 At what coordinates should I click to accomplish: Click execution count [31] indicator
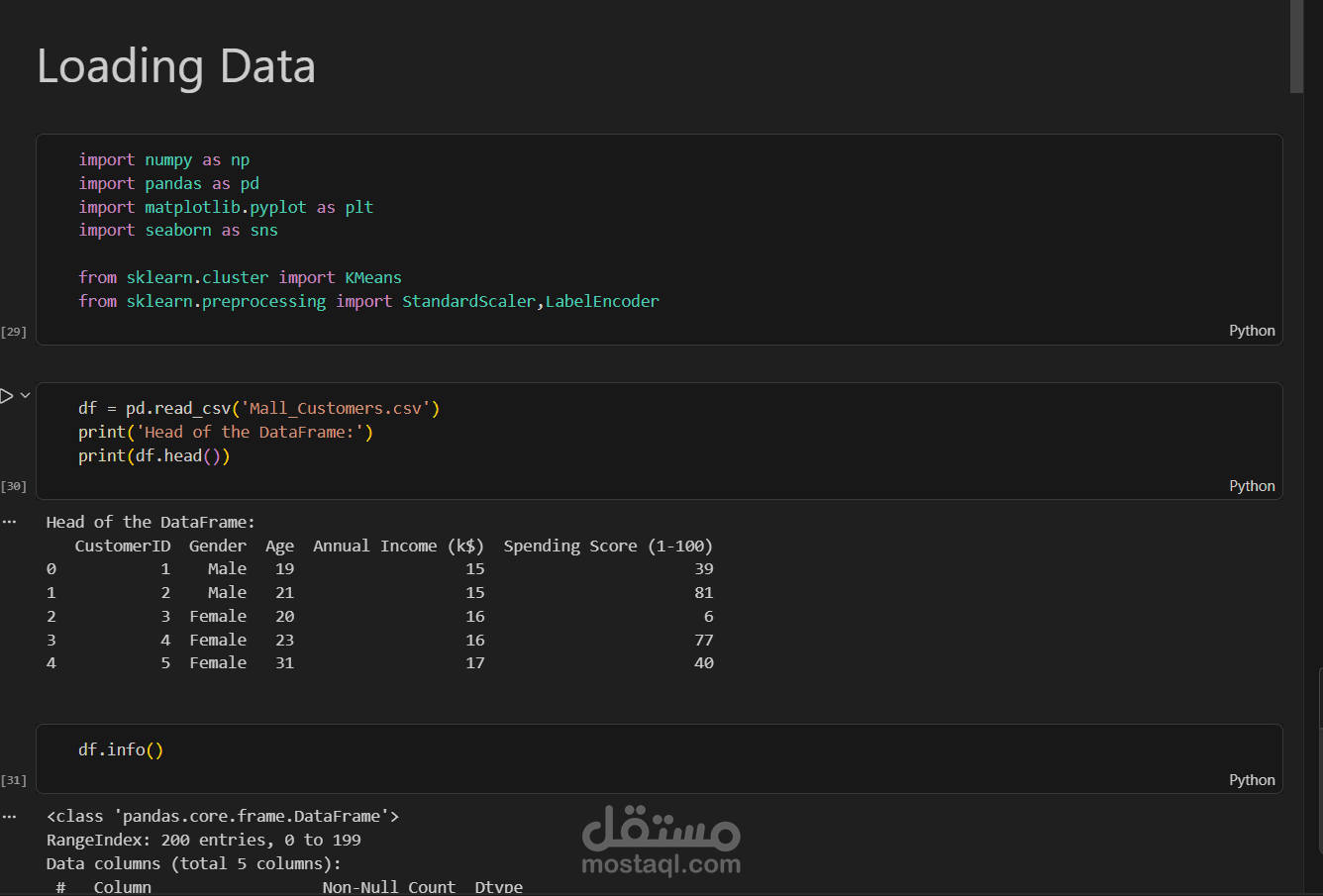(x=14, y=780)
